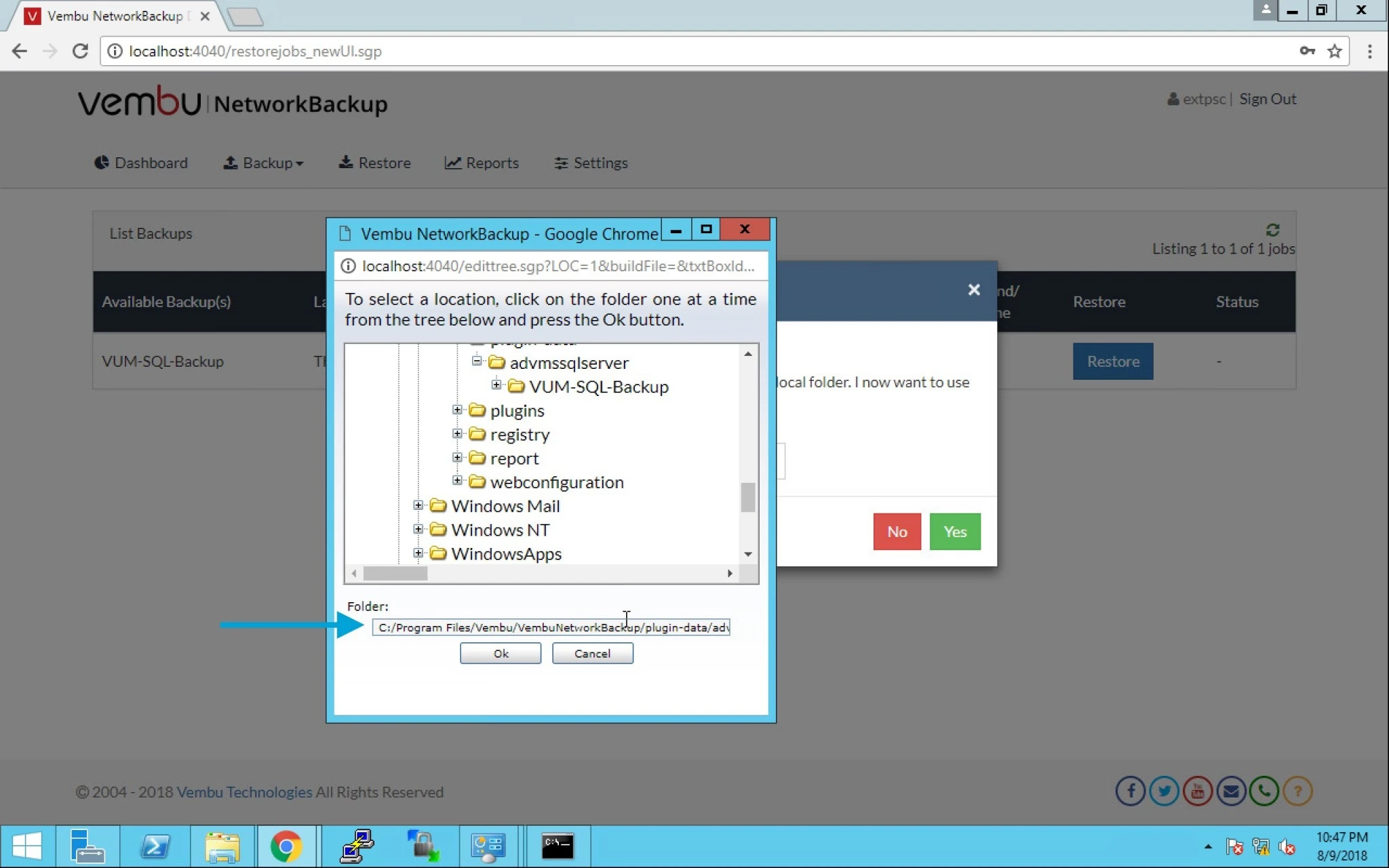This screenshot has height=868, width=1389.
Task: Expand the VUM-SQL-Backup folder node
Action: pos(496,385)
